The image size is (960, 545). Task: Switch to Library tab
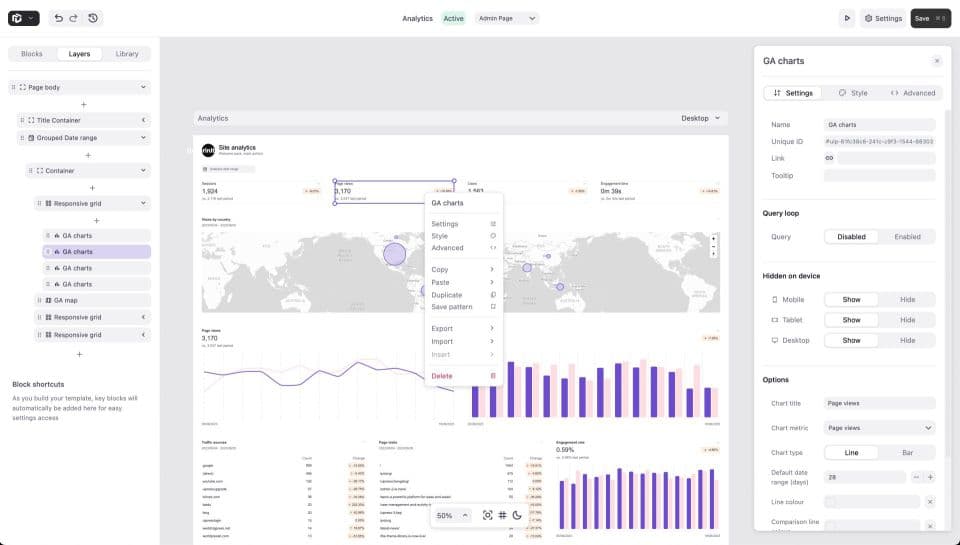(x=127, y=54)
